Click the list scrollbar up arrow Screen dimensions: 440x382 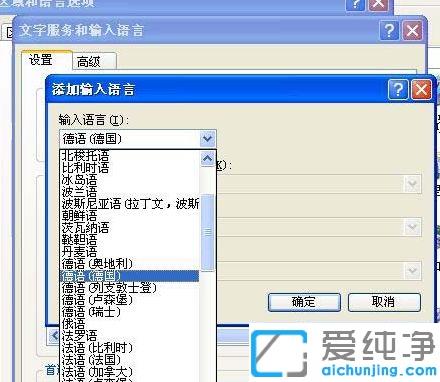208,159
